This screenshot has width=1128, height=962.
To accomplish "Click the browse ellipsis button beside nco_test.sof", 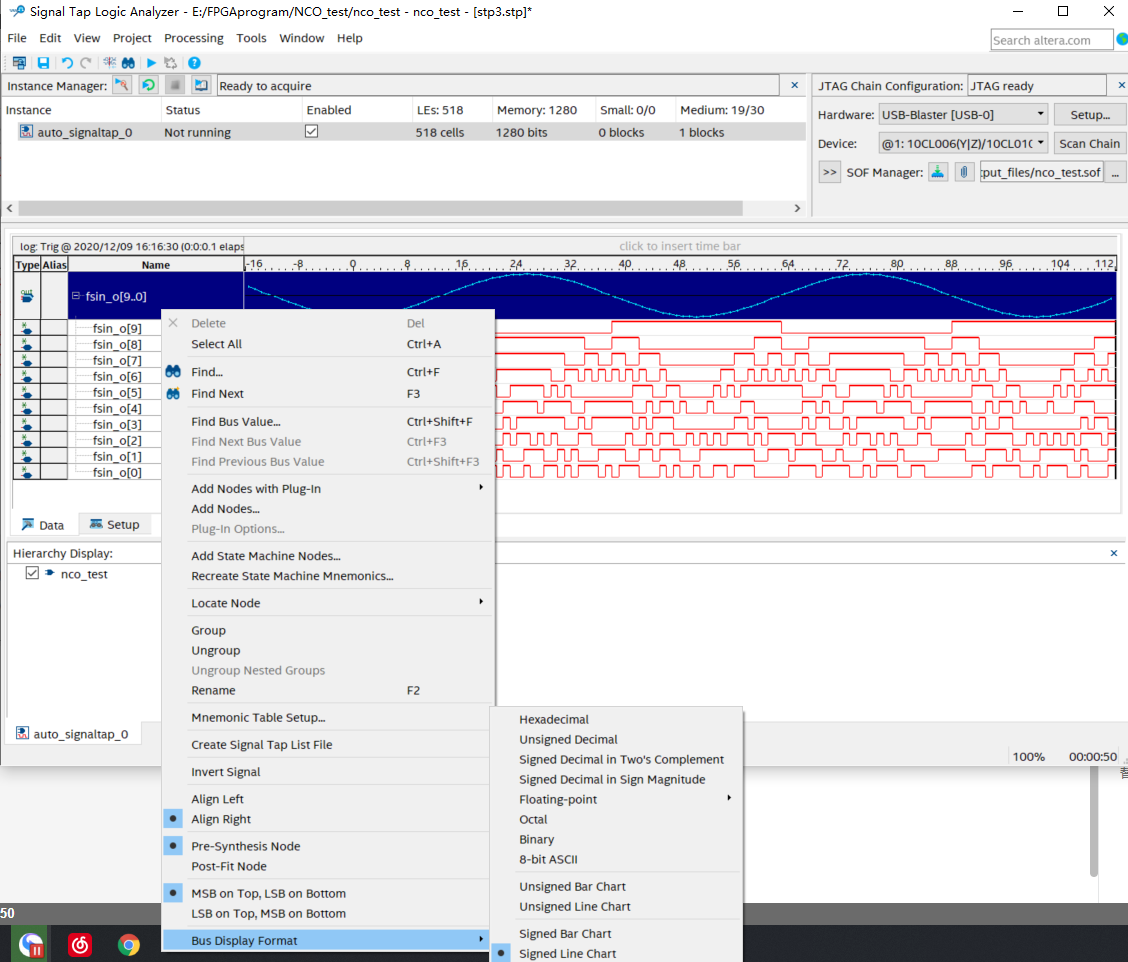I will [x=1115, y=172].
